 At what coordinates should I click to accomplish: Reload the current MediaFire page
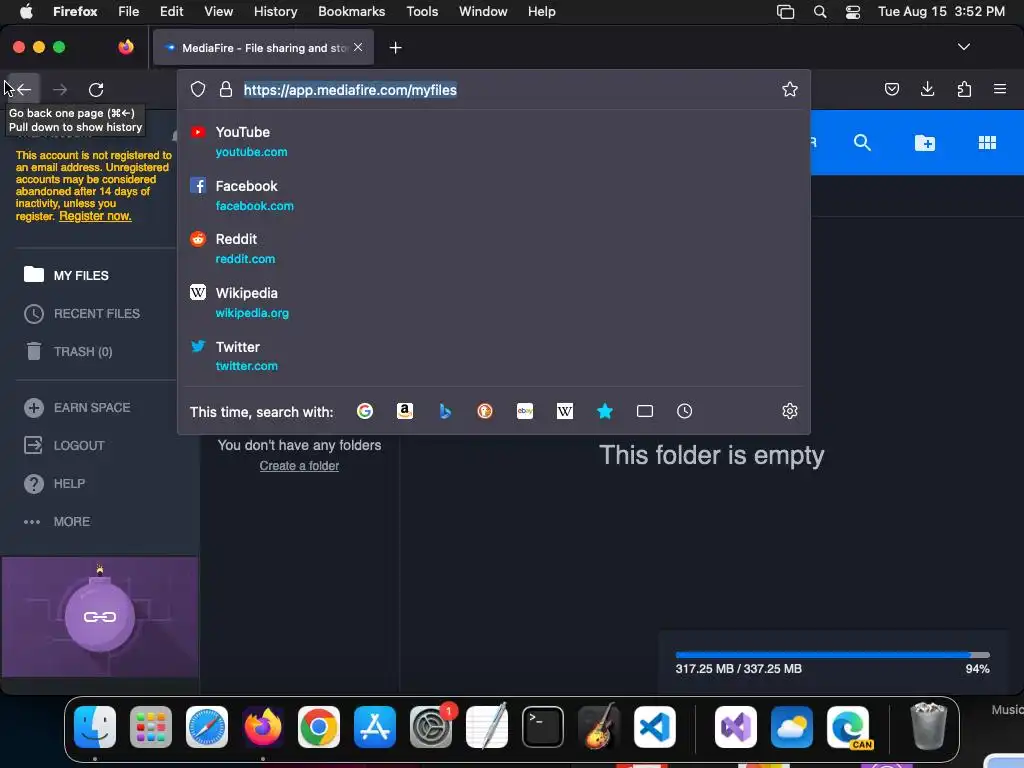tap(96, 89)
